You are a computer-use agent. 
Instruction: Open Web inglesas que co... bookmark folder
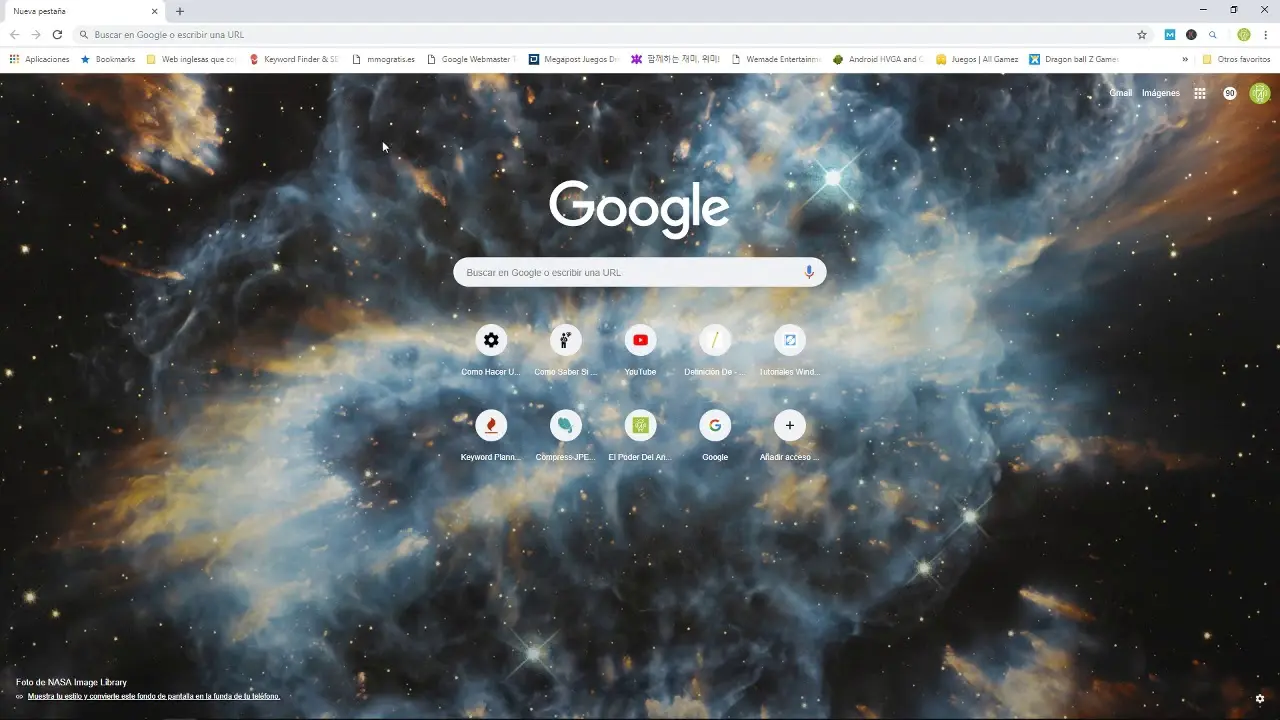191,59
